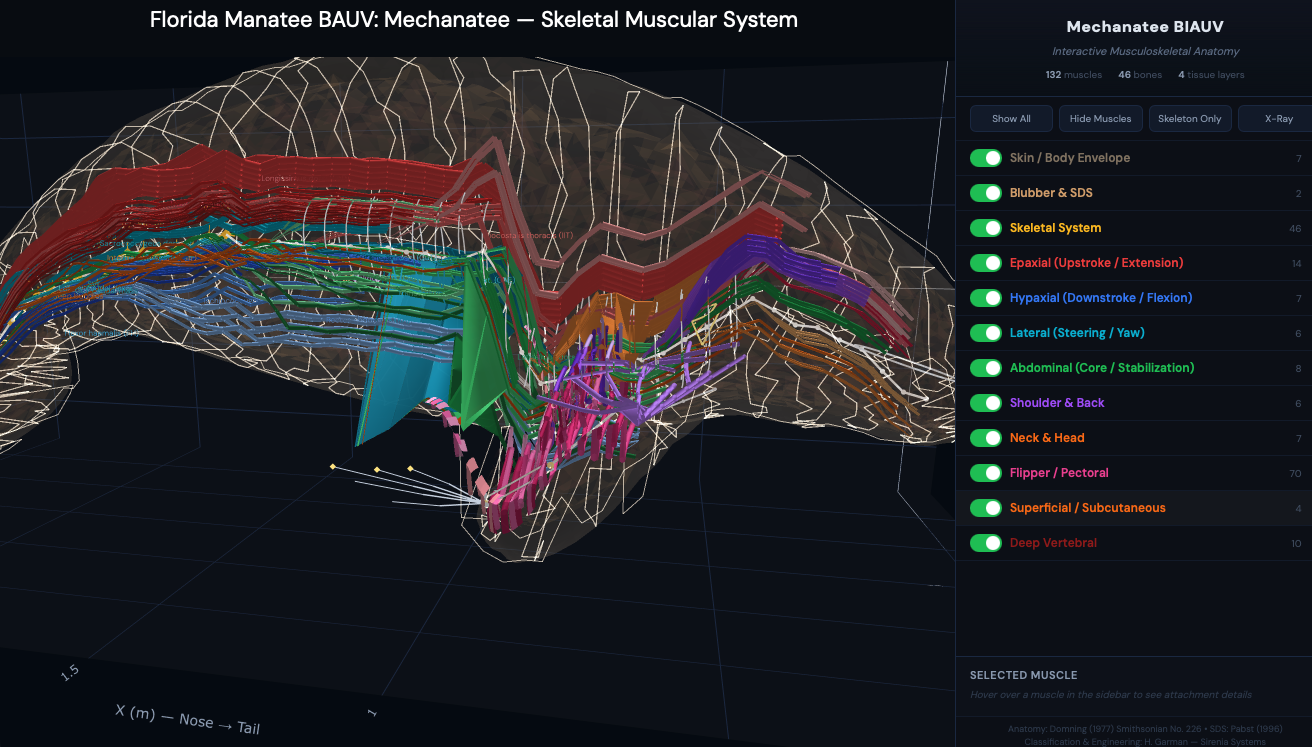Image resolution: width=1312 pixels, height=747 pixels.
Task: Toggle the Hypaxial (Downstroke / Flexion) switch
Action: 986,298
